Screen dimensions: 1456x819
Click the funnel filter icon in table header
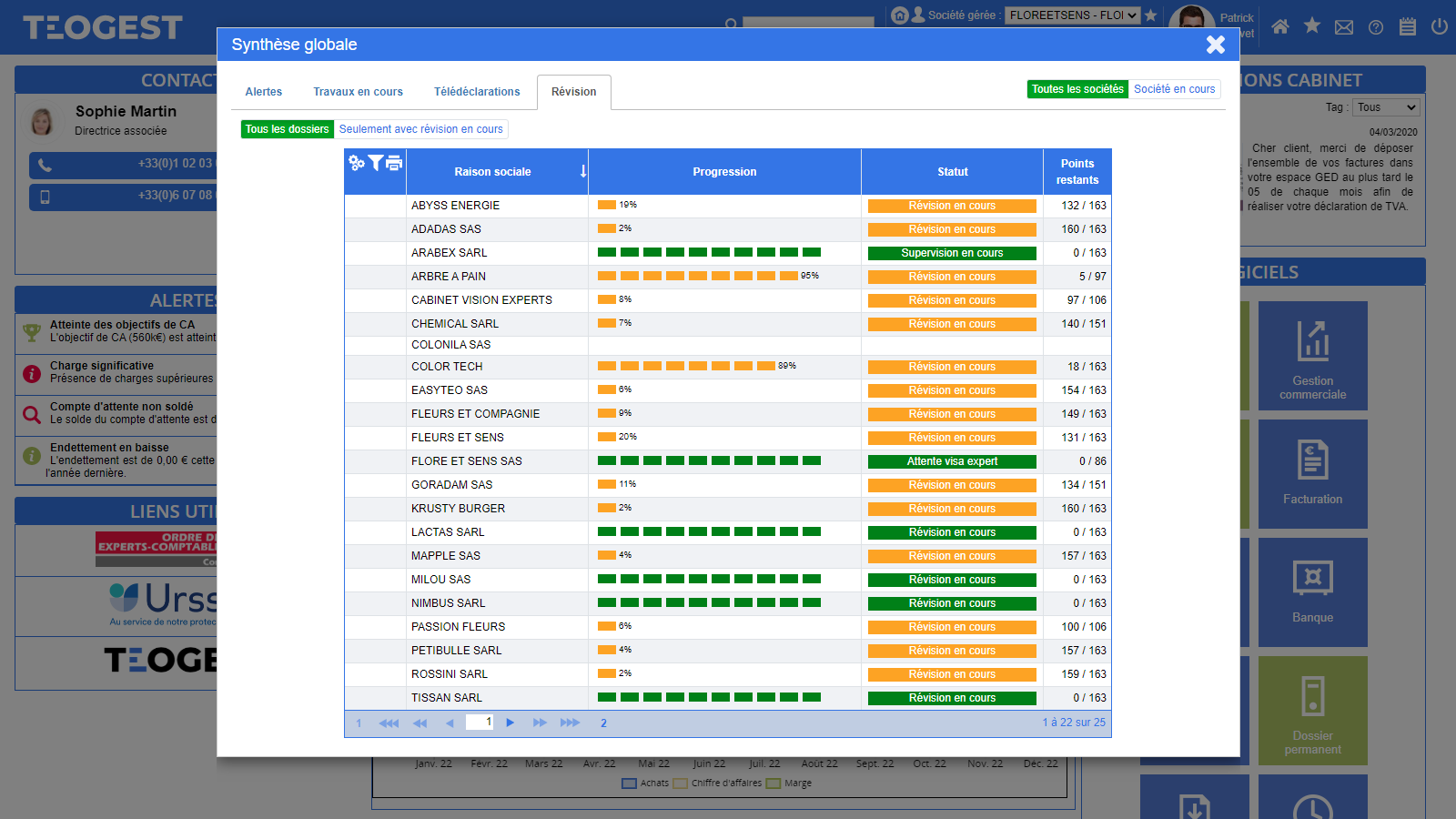[375, 163]
